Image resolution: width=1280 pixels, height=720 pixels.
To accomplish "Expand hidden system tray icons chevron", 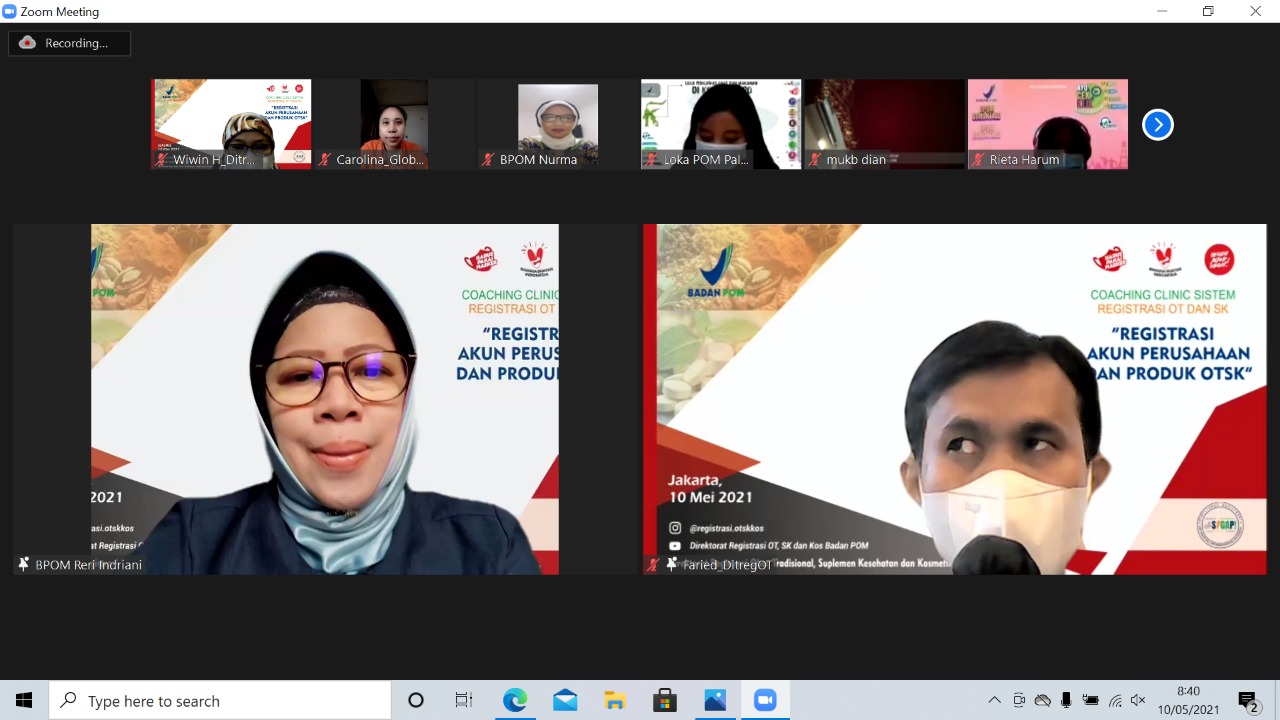I will pos(994,701).
